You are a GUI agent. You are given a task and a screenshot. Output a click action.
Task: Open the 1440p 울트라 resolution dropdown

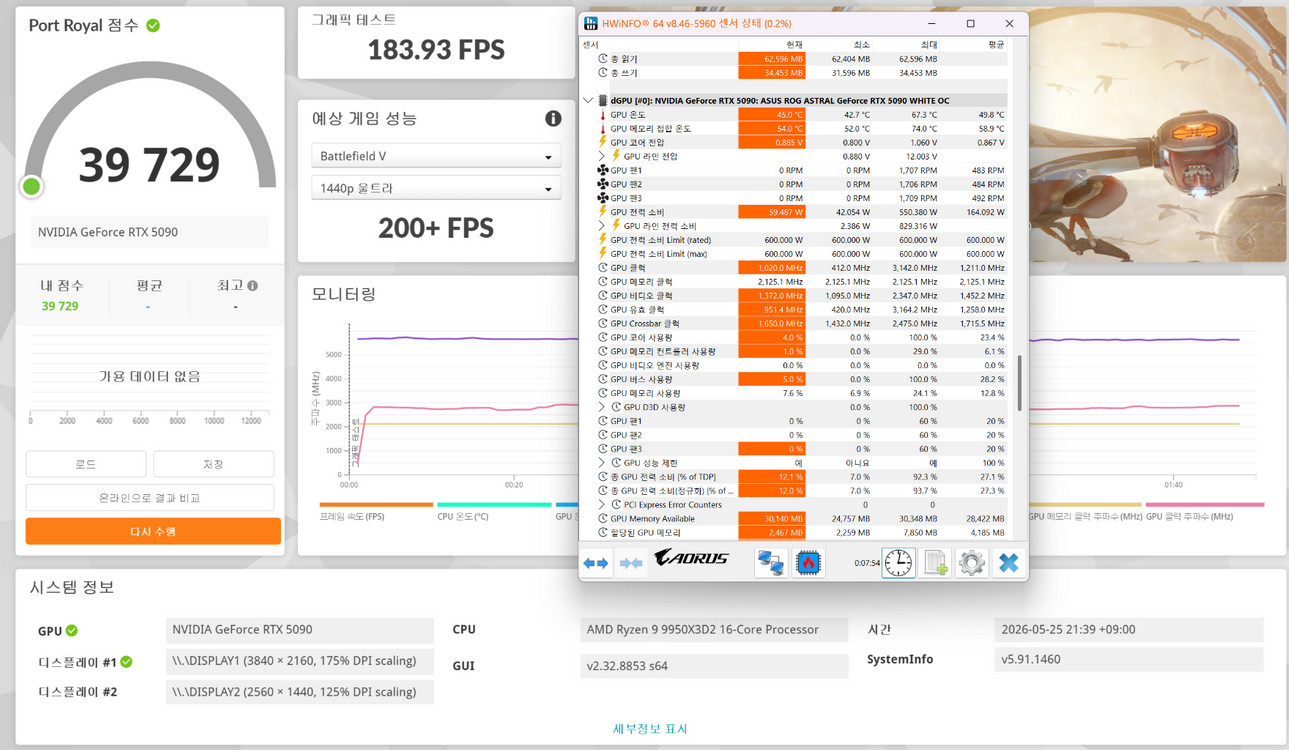tap(436, 188)
